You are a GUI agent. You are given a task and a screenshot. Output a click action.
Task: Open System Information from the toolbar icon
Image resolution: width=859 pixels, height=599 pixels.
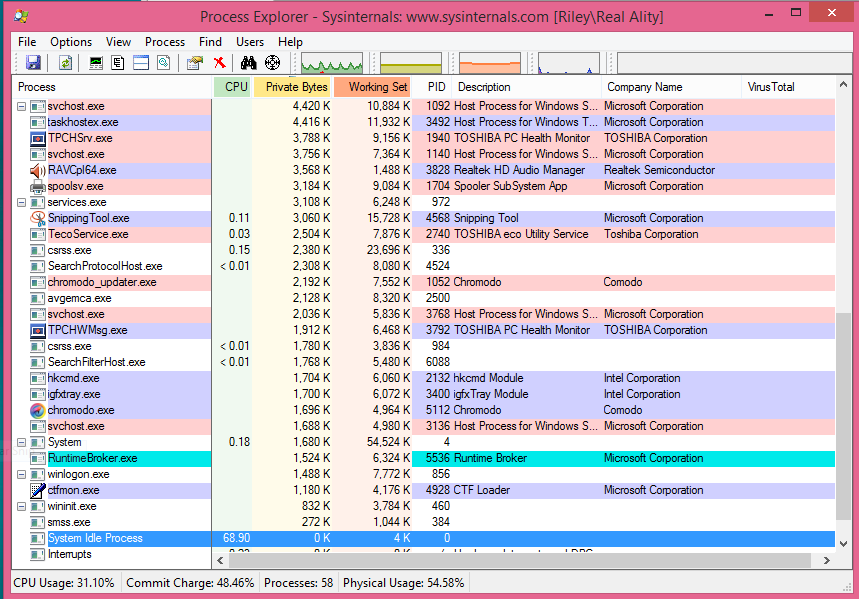(96, 62)
